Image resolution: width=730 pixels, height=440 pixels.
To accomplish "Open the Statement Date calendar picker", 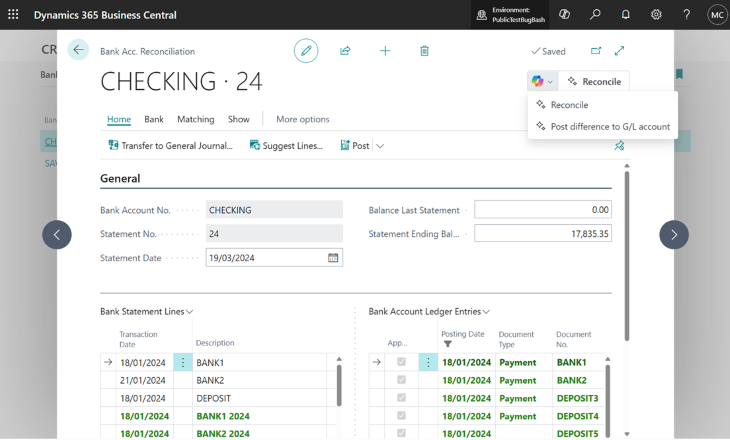I will 333,257.
